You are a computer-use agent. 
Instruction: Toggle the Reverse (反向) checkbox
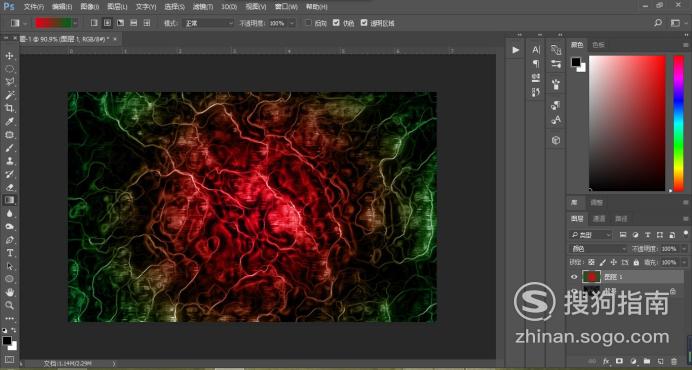[x=308, y=23]
